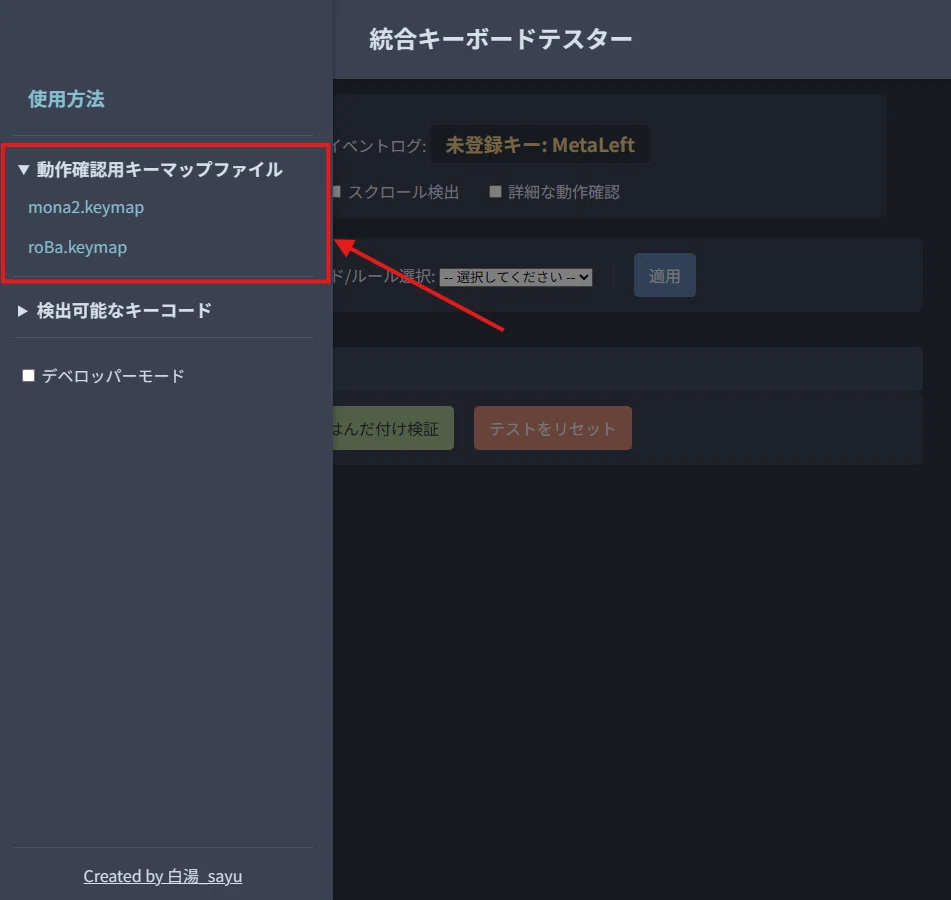The height and width of the screenshot is (900, 951).
Task: Click the はんだ付け検証 button
Action: pyautogui.click(x=393, y=428)
